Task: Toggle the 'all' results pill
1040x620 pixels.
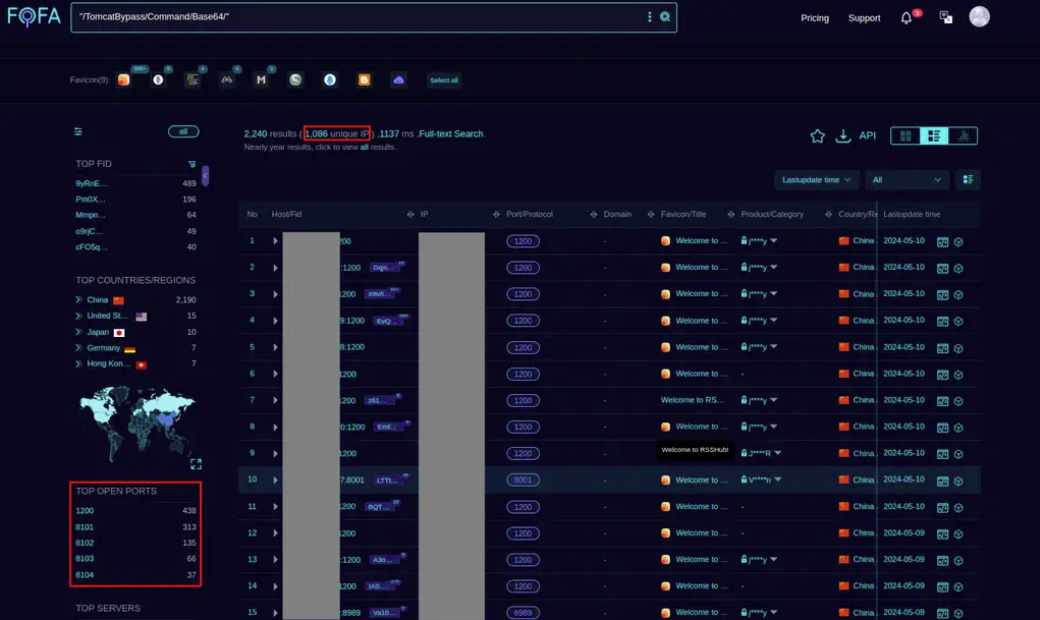Action: pos(183,132)
